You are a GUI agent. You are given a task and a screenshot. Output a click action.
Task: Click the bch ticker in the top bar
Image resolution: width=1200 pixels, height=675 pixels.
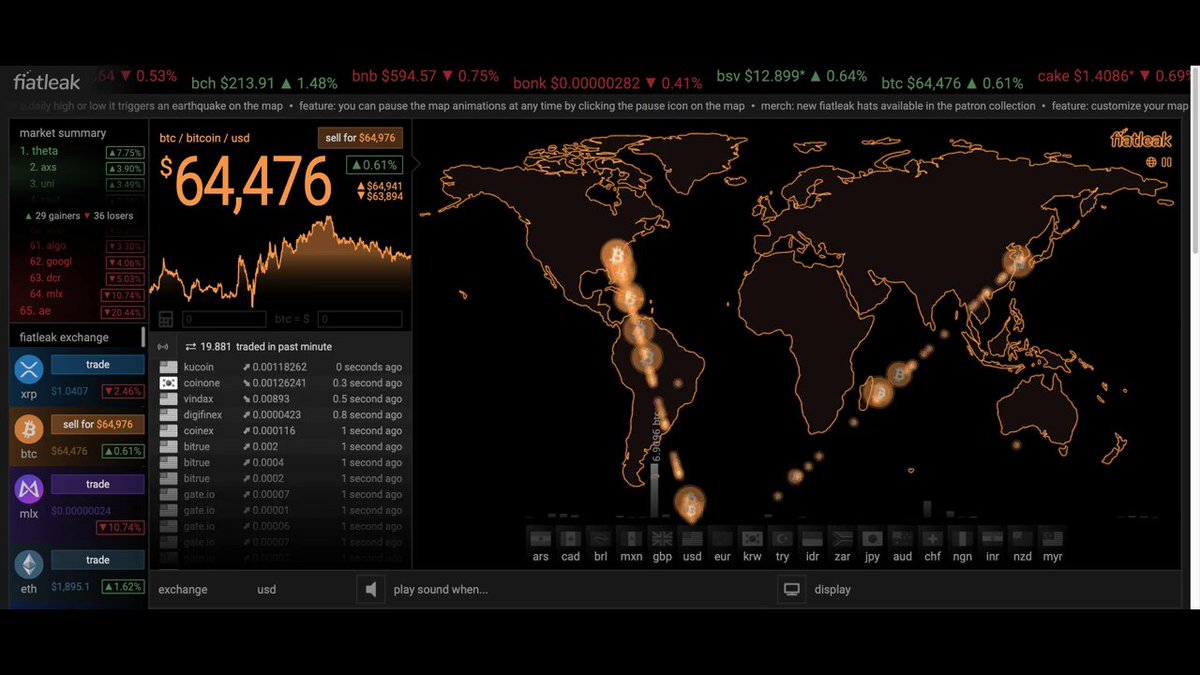pos(265,83)
